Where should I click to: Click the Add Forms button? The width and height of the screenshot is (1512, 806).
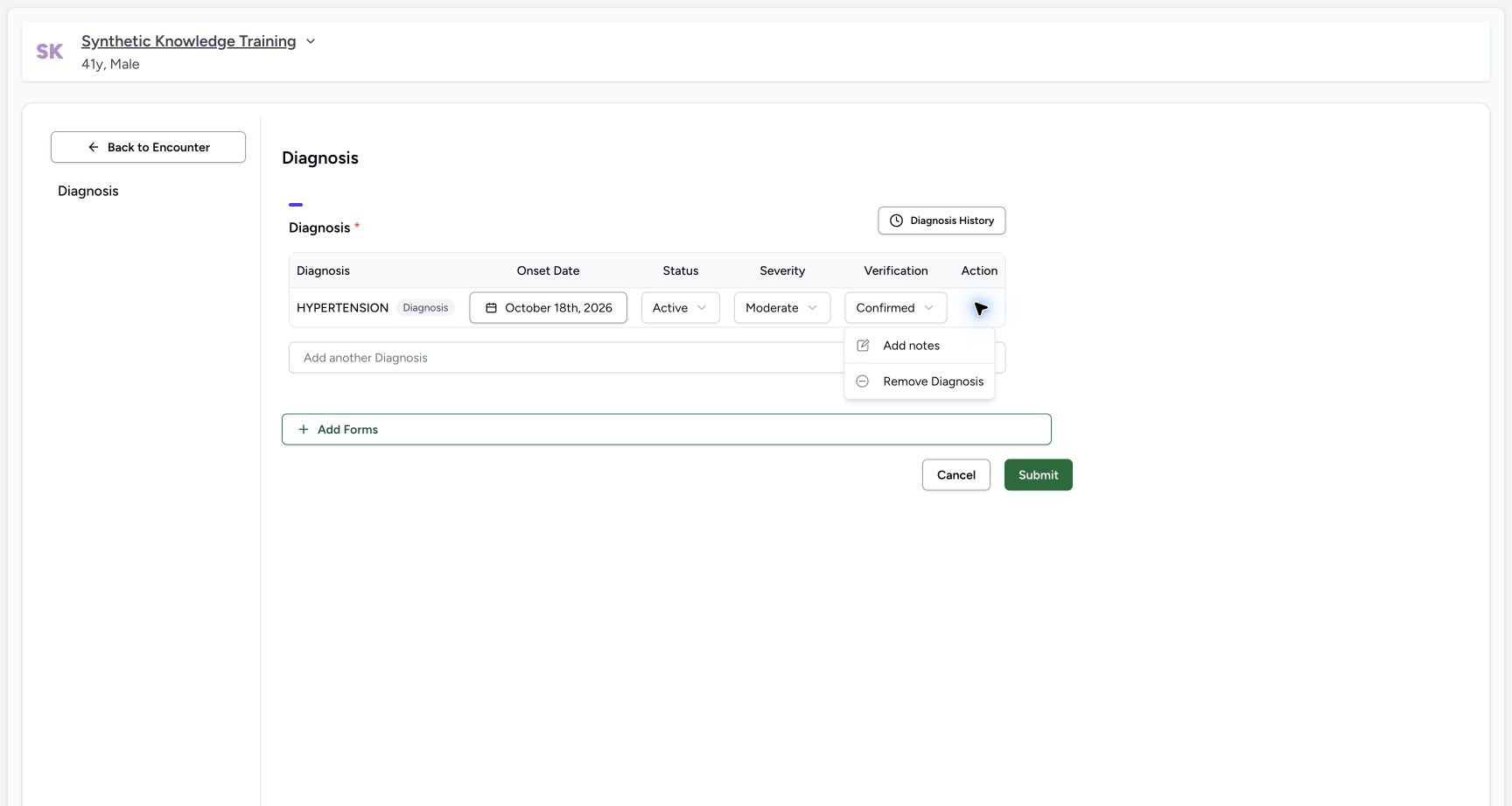coord(666,430)
